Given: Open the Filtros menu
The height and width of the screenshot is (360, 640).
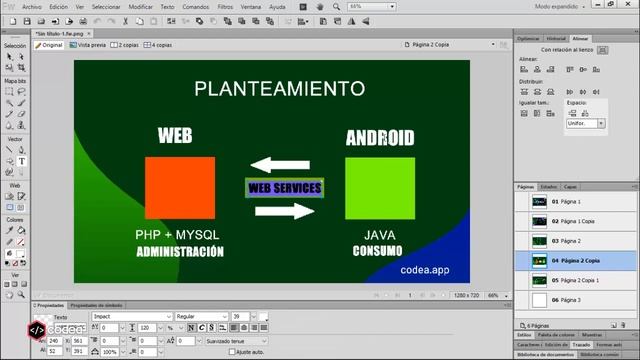Looking at the screenshot, I should point(225,7).
